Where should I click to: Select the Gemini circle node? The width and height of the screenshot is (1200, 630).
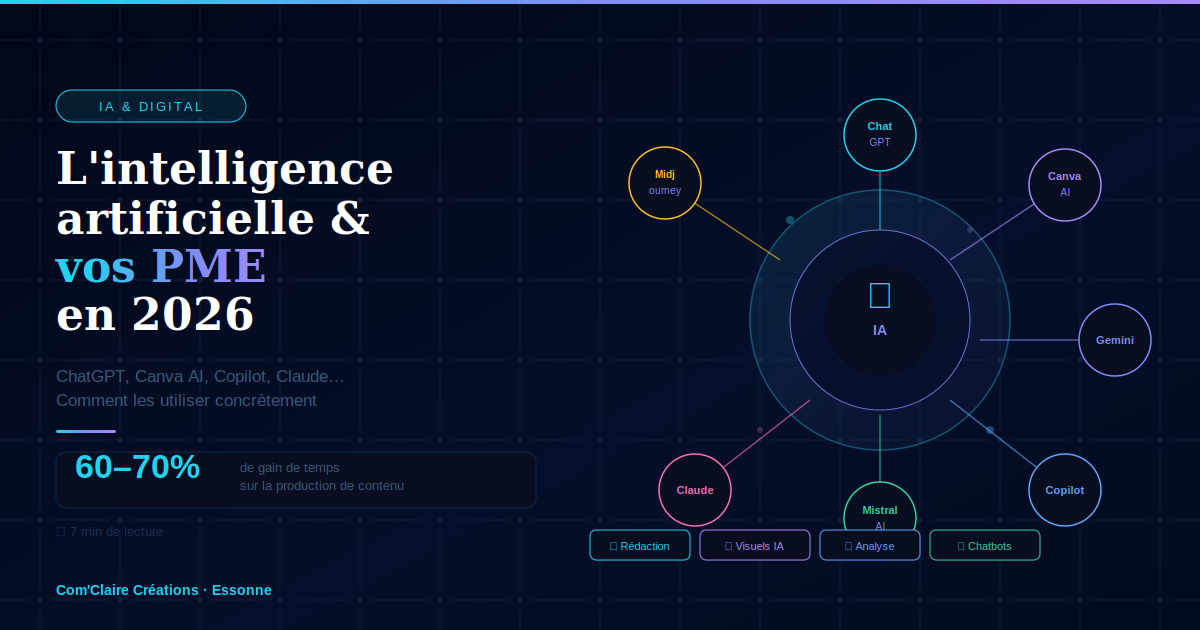click(x=1115, y=340)
